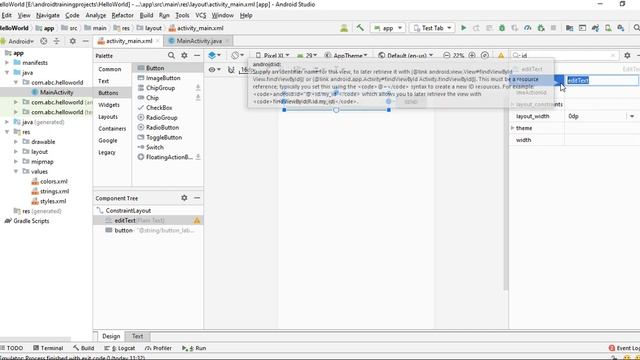
Task: Open the AVD Manager icon
Action: (x=608, y=28)
